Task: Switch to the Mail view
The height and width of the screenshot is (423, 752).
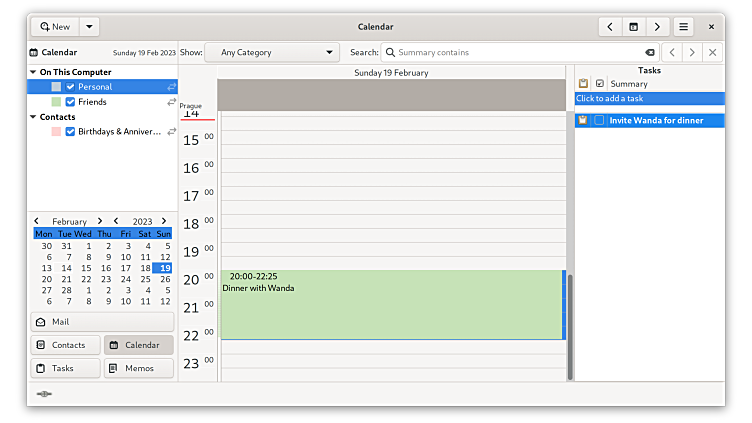Action: (x=101, y=322)
